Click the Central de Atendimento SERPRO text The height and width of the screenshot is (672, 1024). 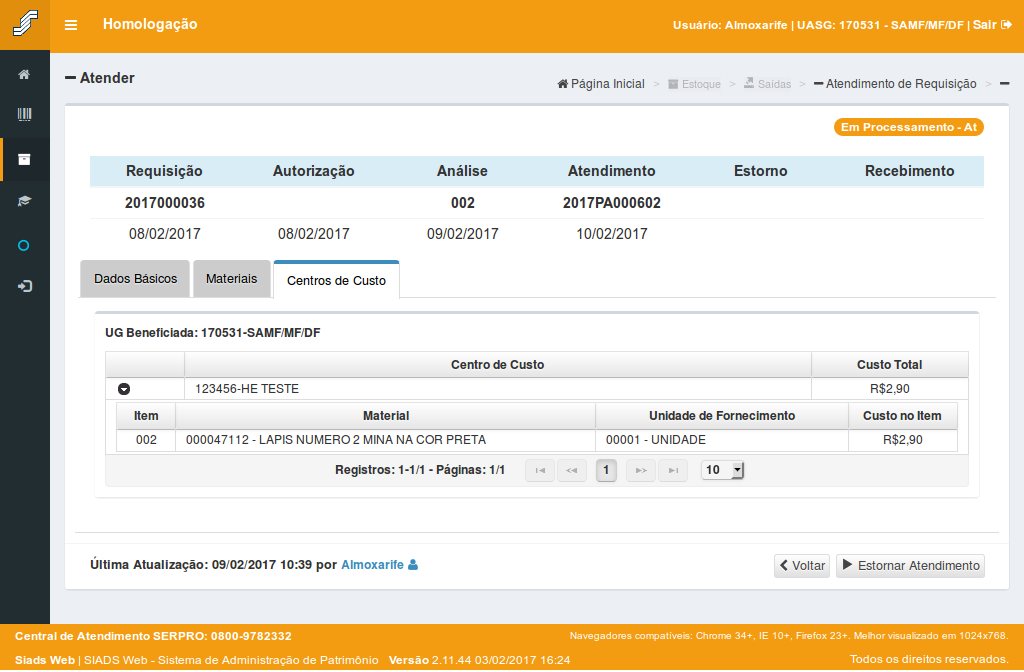tap(153, 636)
